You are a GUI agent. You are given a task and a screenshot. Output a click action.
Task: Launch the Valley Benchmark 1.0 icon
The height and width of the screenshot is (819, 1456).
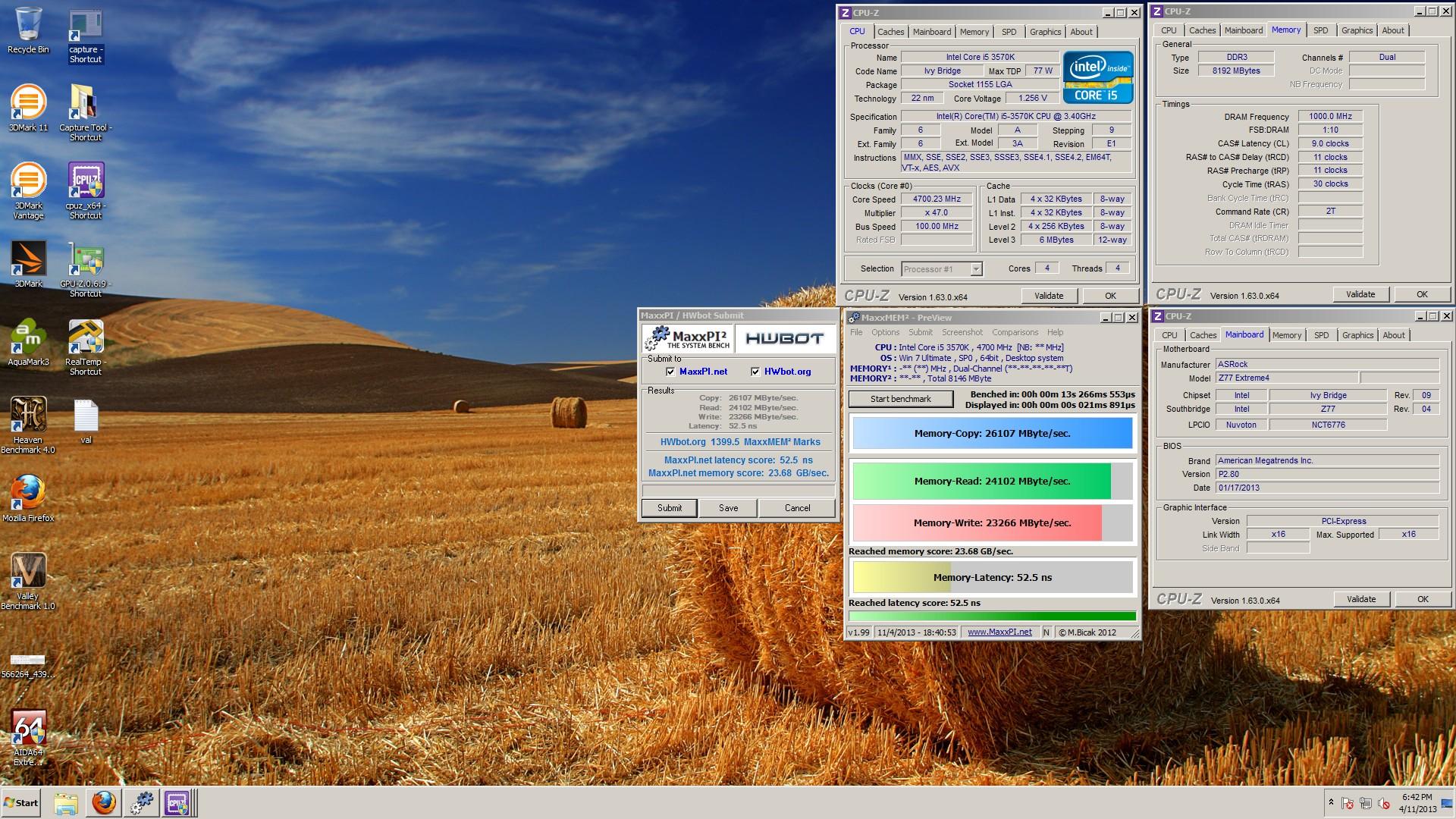click(28, 581)
